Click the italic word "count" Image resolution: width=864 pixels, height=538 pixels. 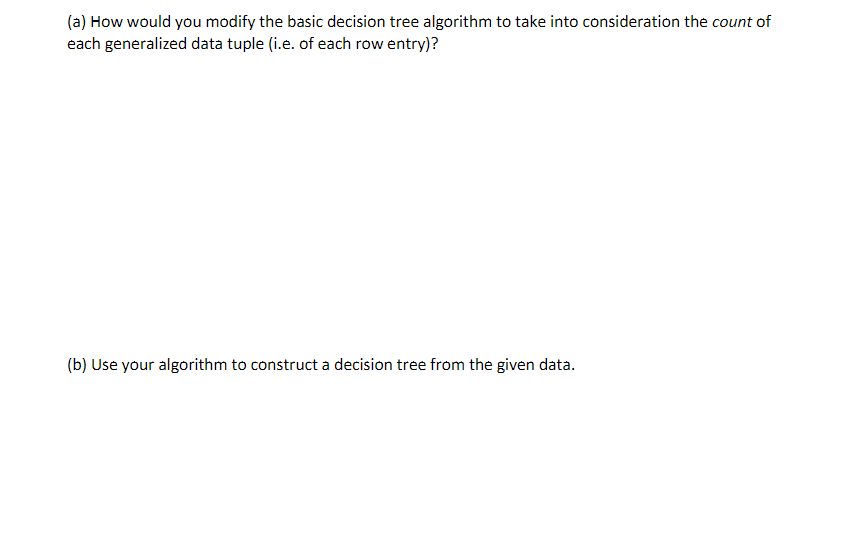(x=732, y=22)
